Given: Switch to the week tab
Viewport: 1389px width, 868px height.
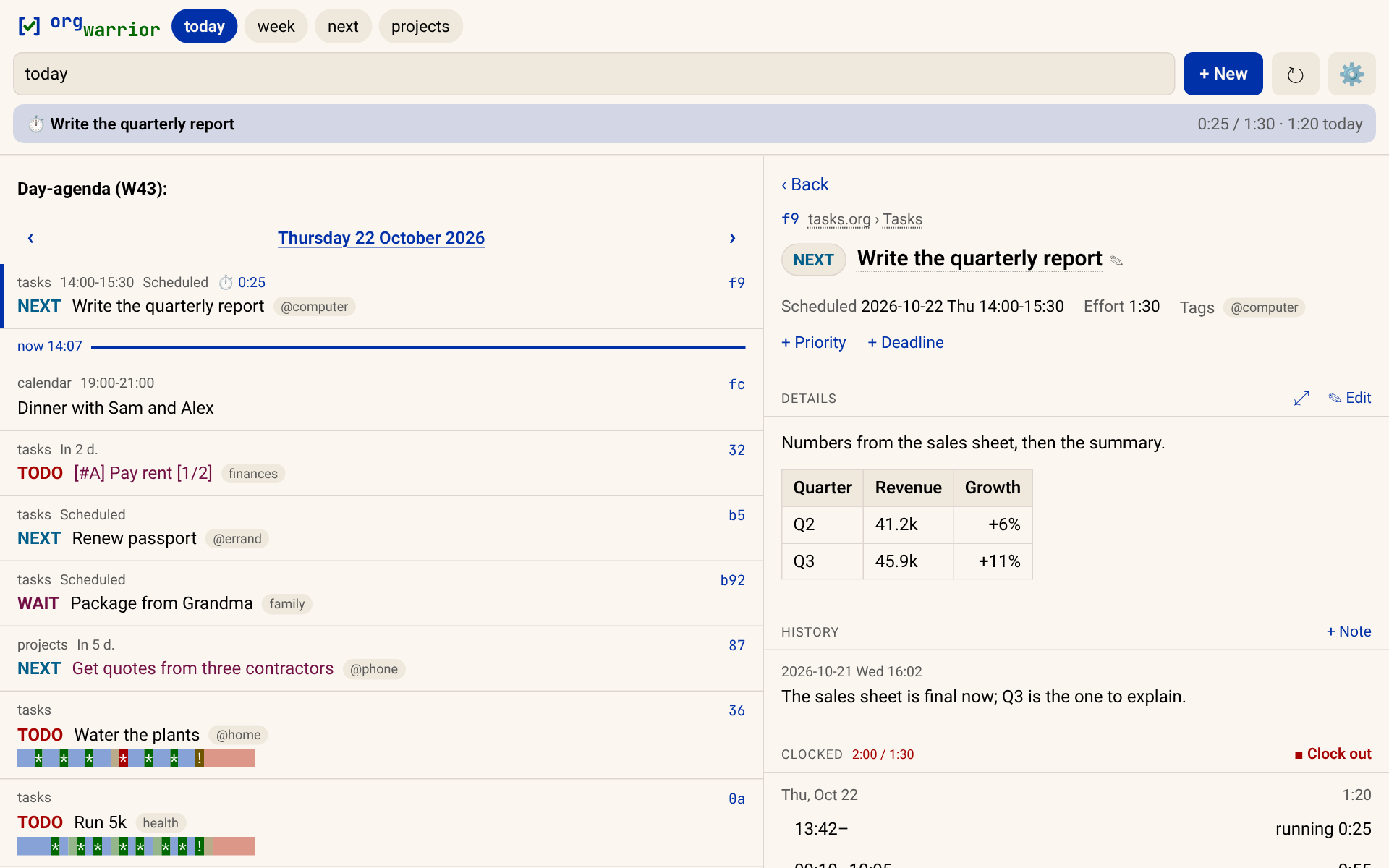Looking at the screenshot, I should [276, 26].
